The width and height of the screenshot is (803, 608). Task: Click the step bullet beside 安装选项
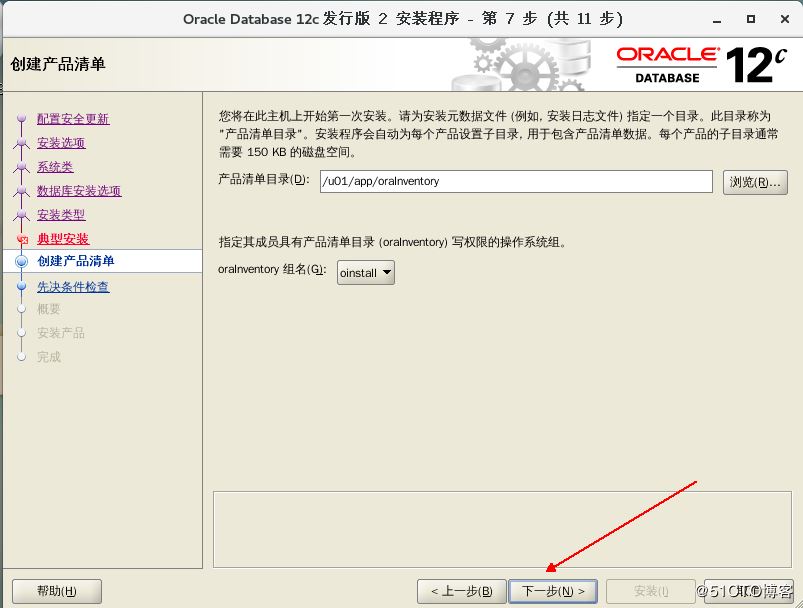pyautogui.click(x=22, y=143)
